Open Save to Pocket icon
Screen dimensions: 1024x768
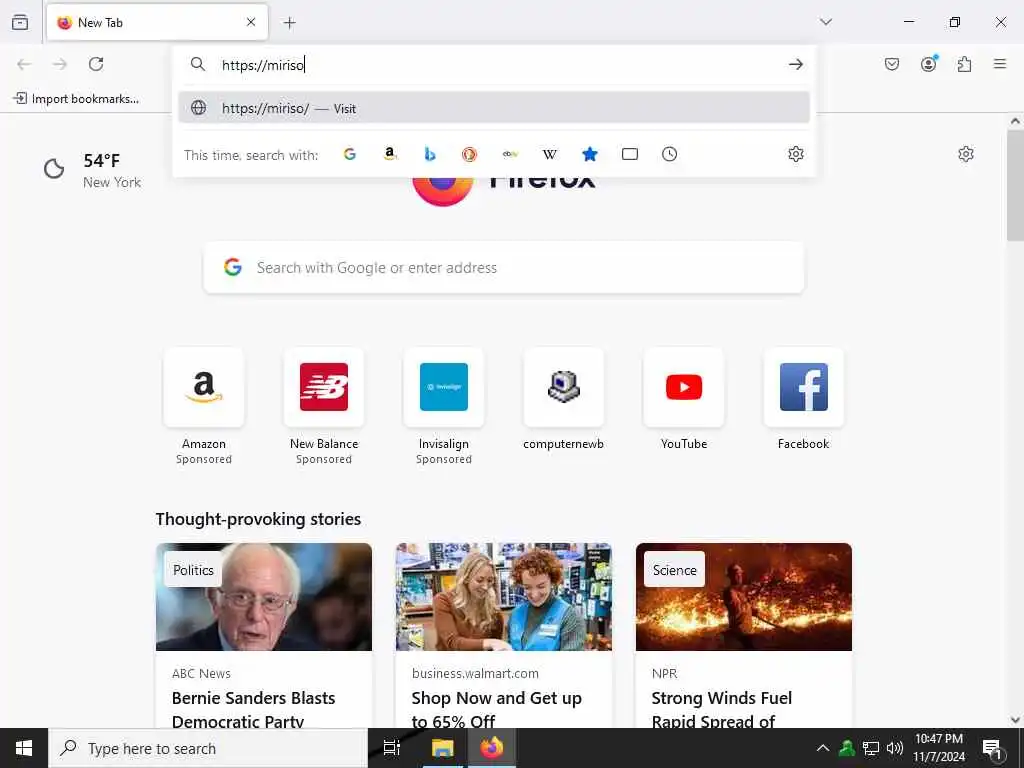coord(892,64)
